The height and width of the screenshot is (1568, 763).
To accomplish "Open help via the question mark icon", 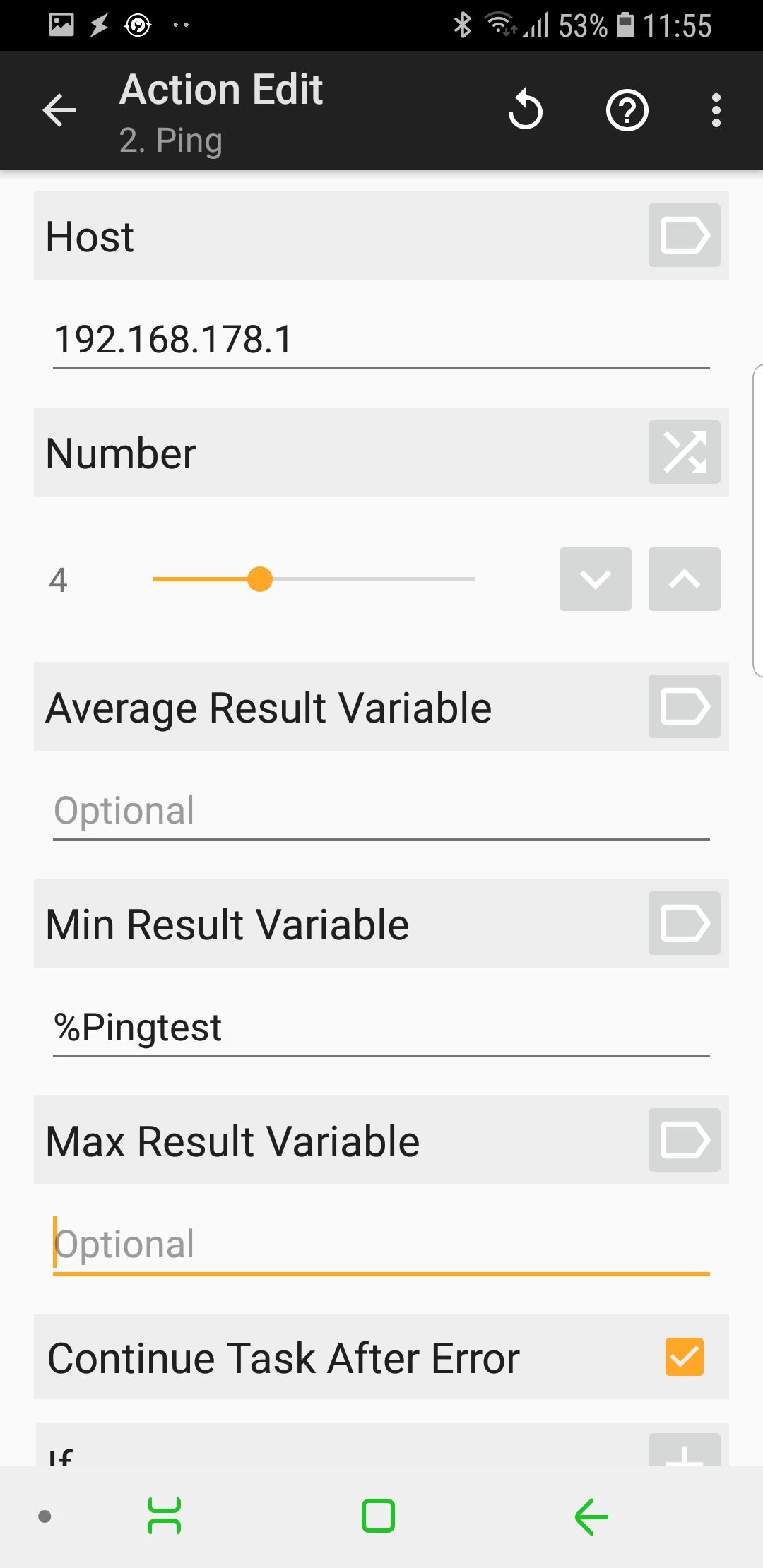I will (x=627, y=110).
